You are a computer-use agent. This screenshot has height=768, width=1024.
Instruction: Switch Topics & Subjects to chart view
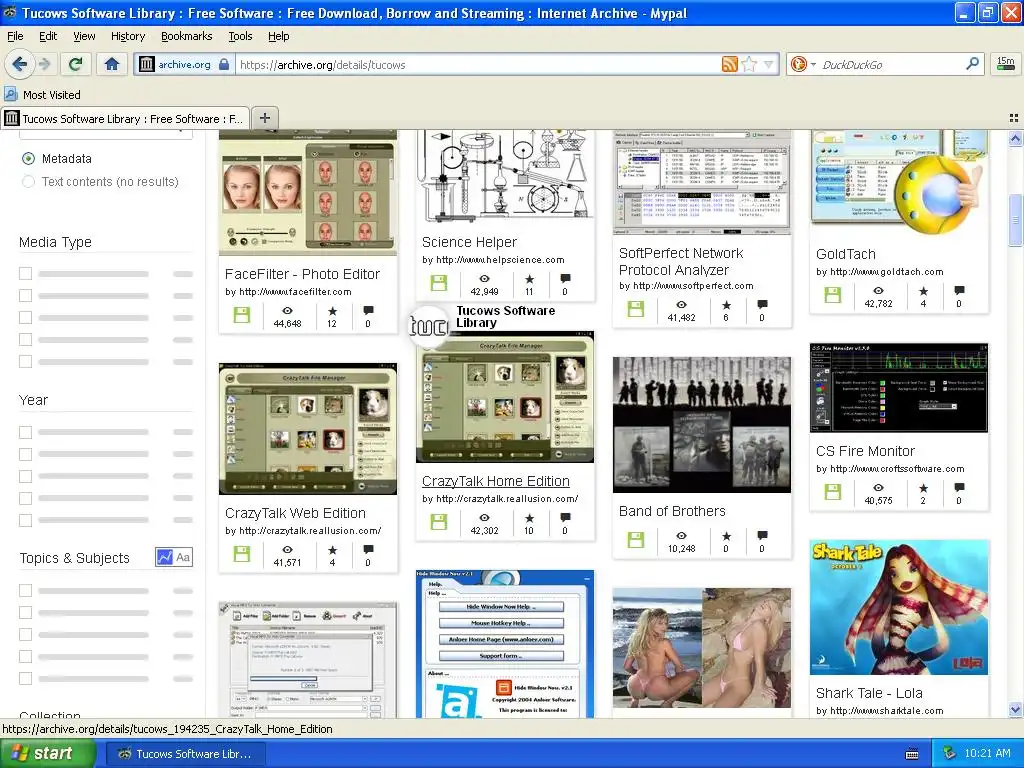pos(165,557)
